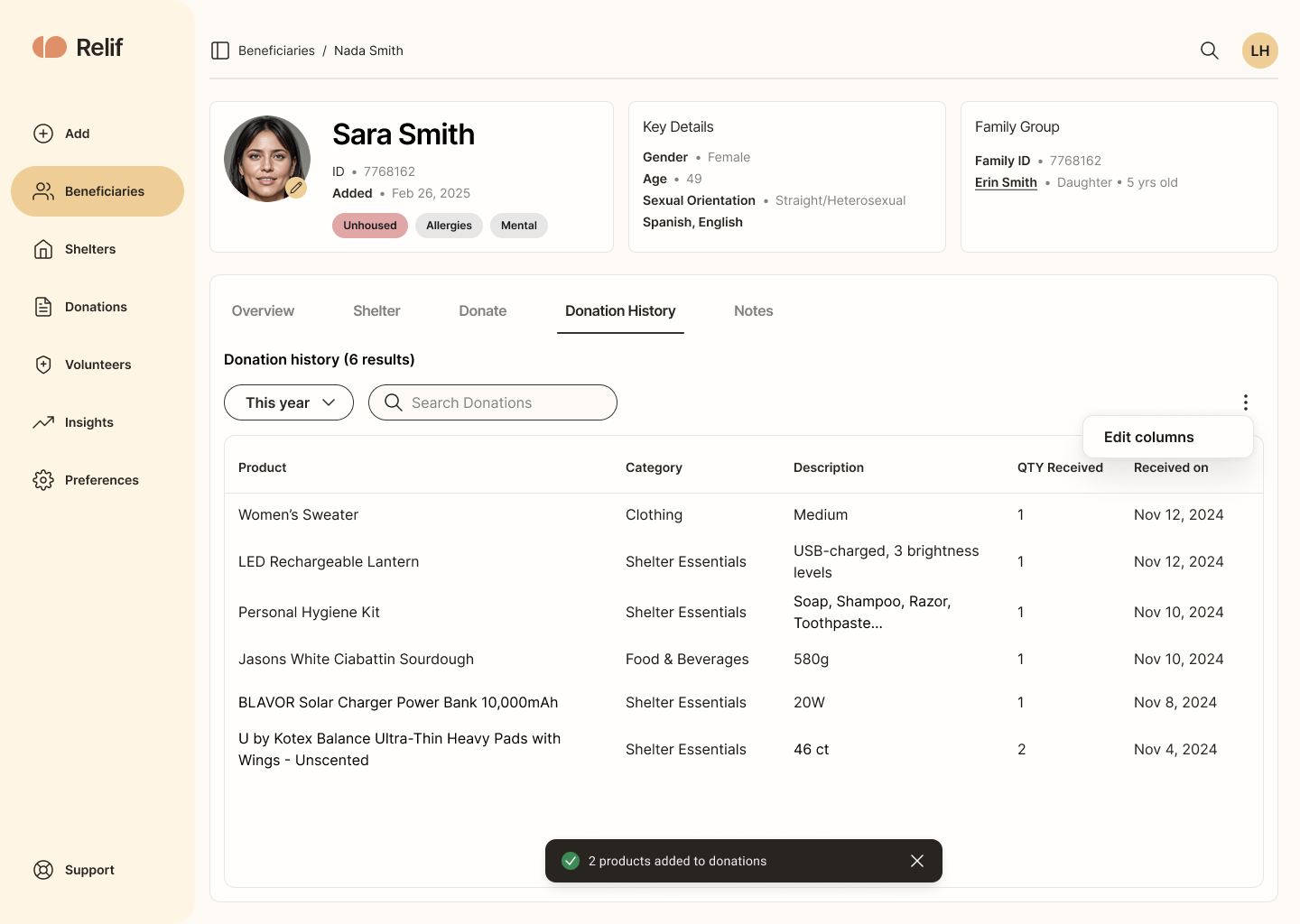Select the Women's Sweater row
This screenshot has width=1300, height=924.
[x=744, y=514]
